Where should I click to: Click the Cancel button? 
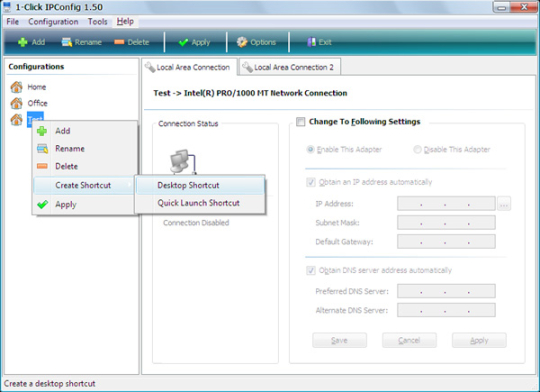pyautogui.click(x=409, y=340)
